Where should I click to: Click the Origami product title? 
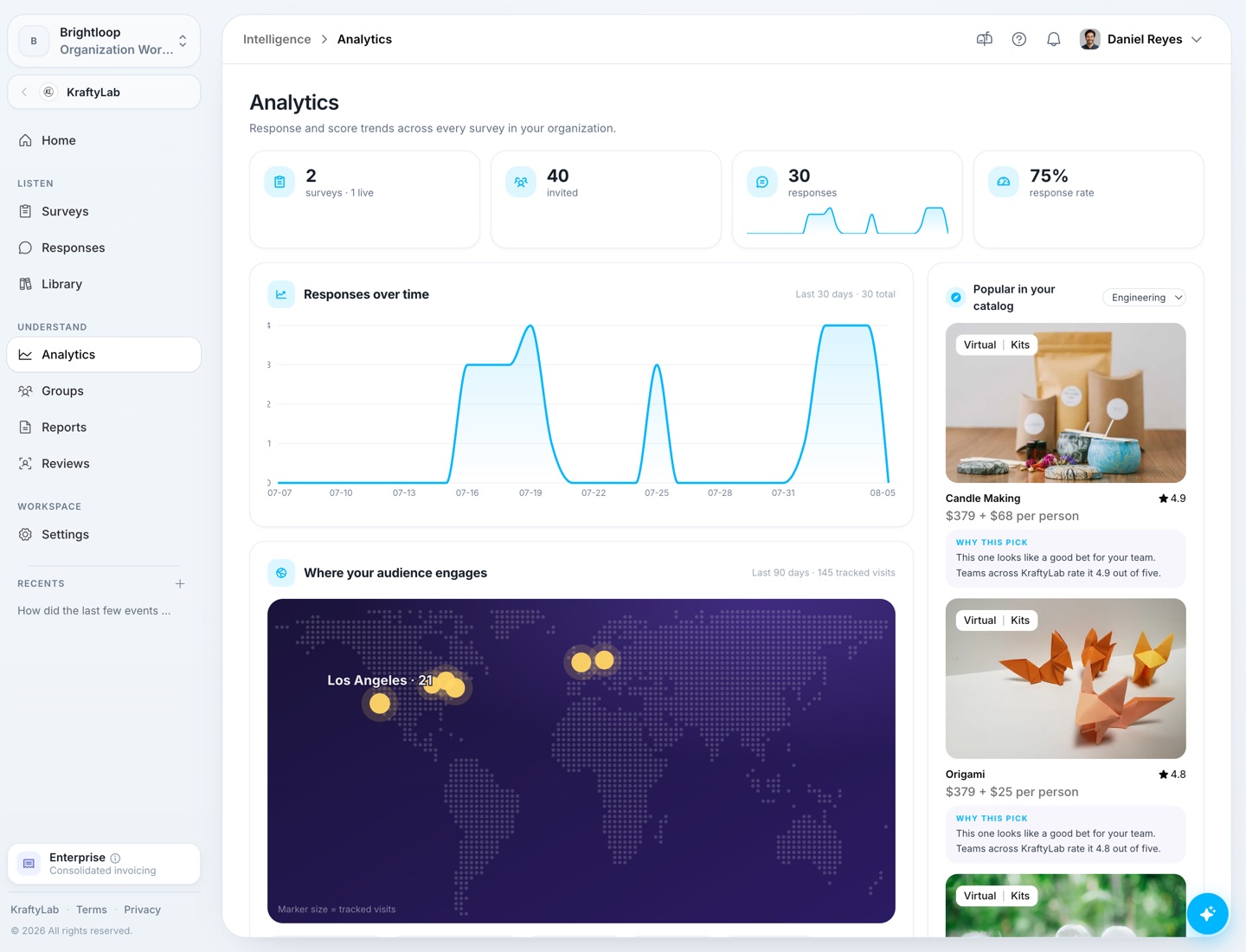(x=965, y=775)
